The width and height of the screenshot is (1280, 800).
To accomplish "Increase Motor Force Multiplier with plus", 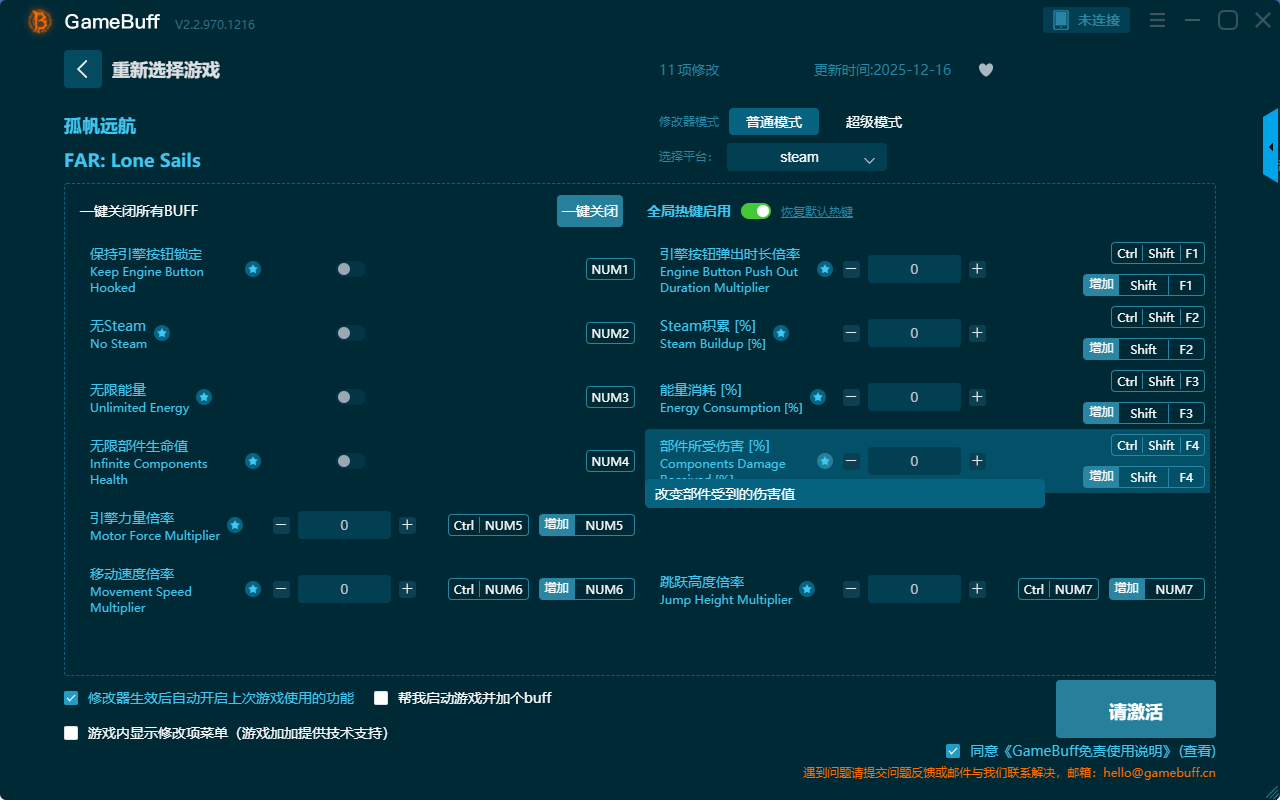I will coord(407,525).
